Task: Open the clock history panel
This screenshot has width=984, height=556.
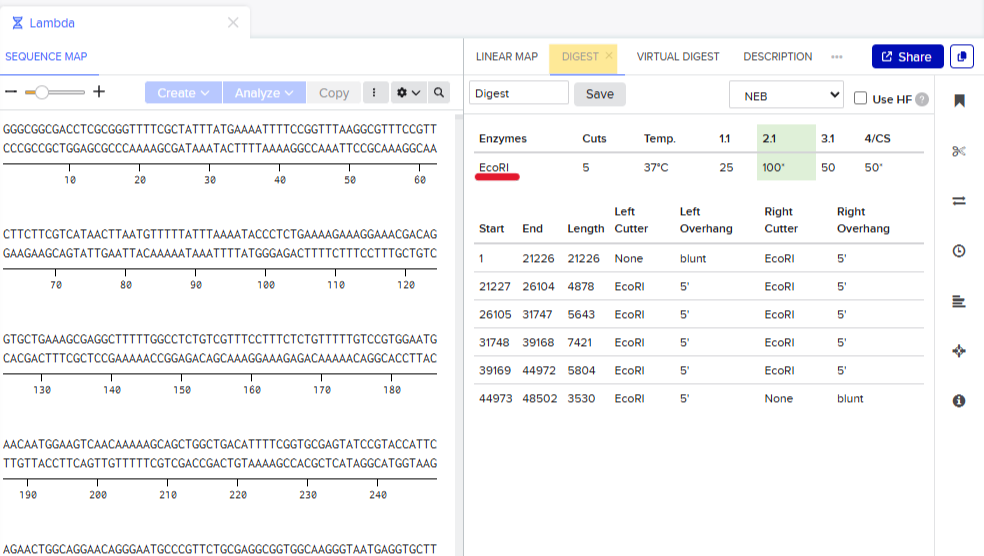Action: [959, 251]
